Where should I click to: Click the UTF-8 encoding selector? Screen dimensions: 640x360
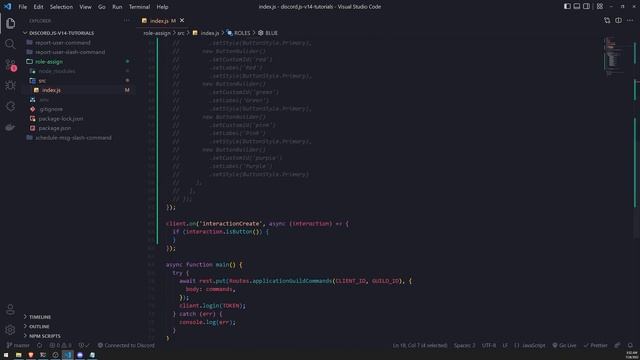pos(489,345)
